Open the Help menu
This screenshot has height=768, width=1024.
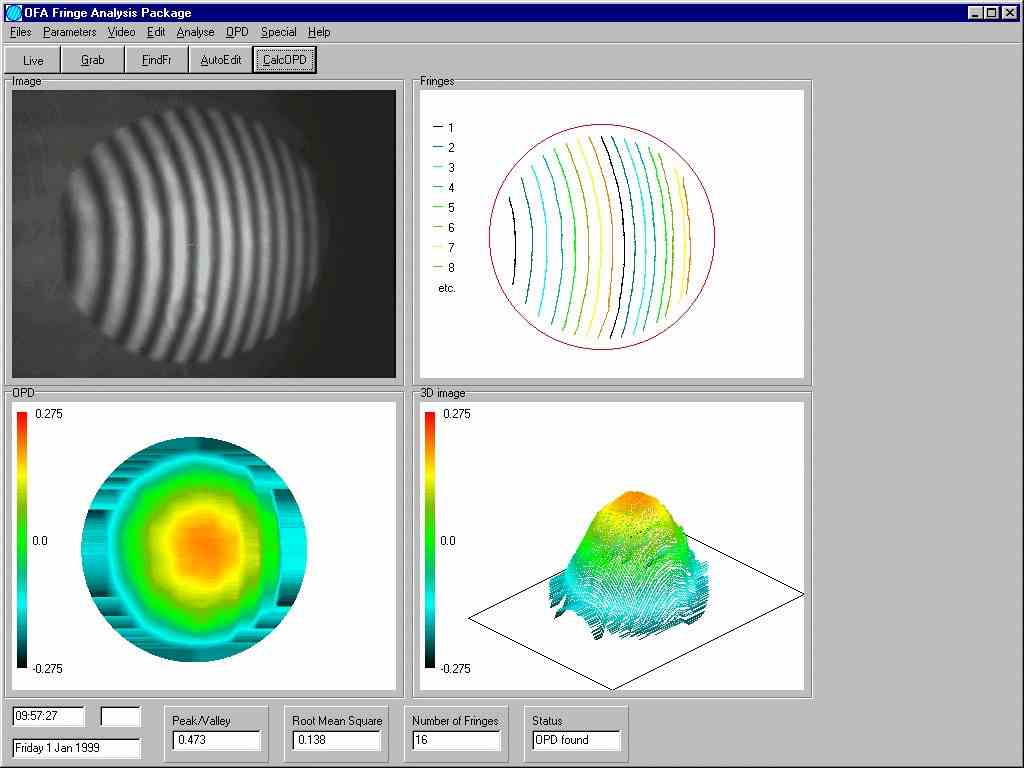click(319, 32)
